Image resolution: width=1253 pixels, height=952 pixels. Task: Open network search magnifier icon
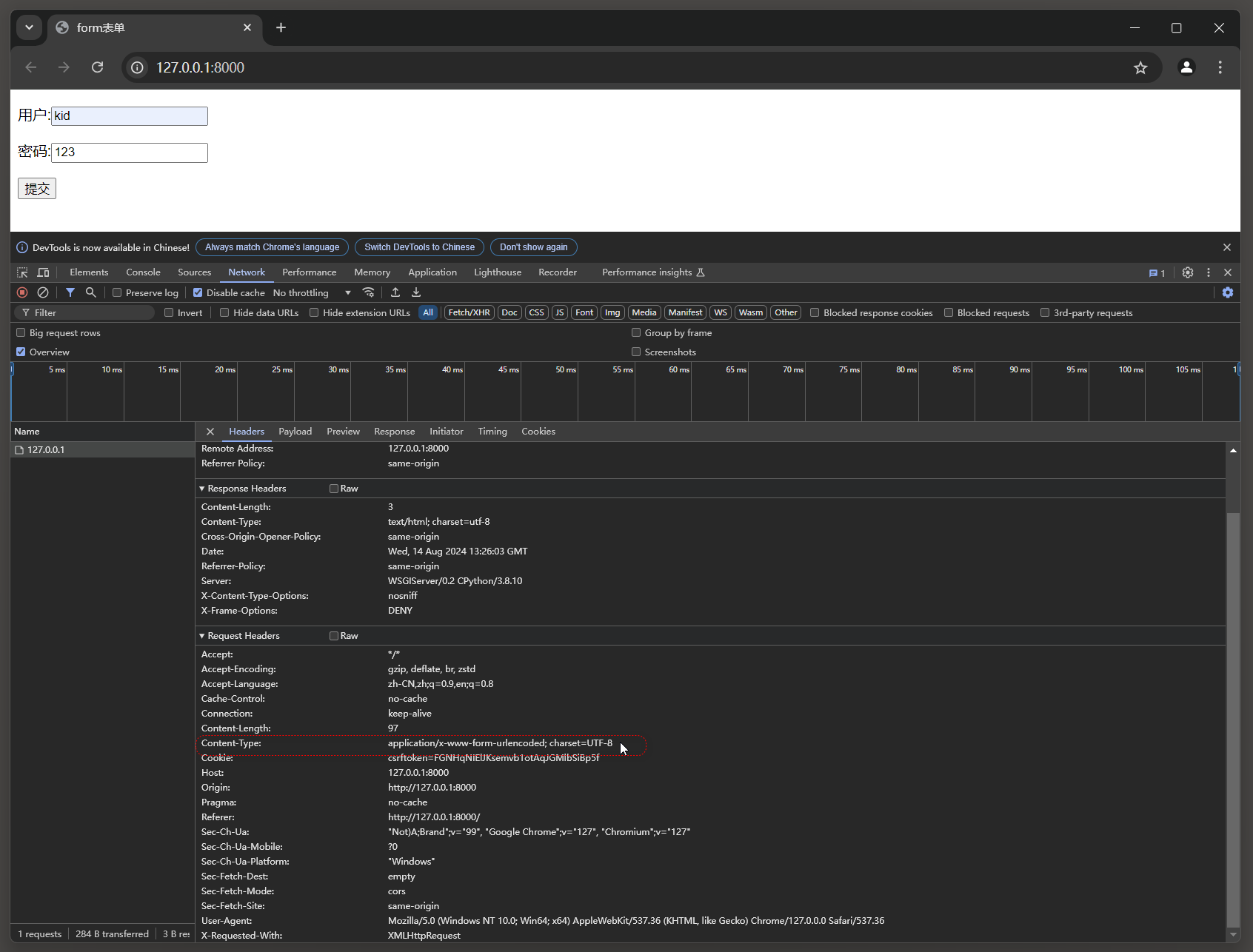tap(91, 292)
